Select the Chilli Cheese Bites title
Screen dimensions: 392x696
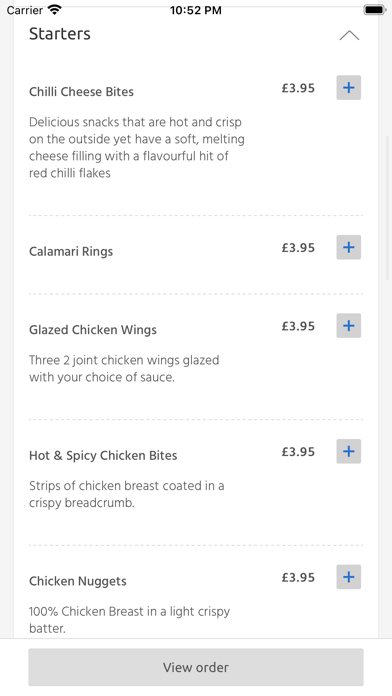81,91
